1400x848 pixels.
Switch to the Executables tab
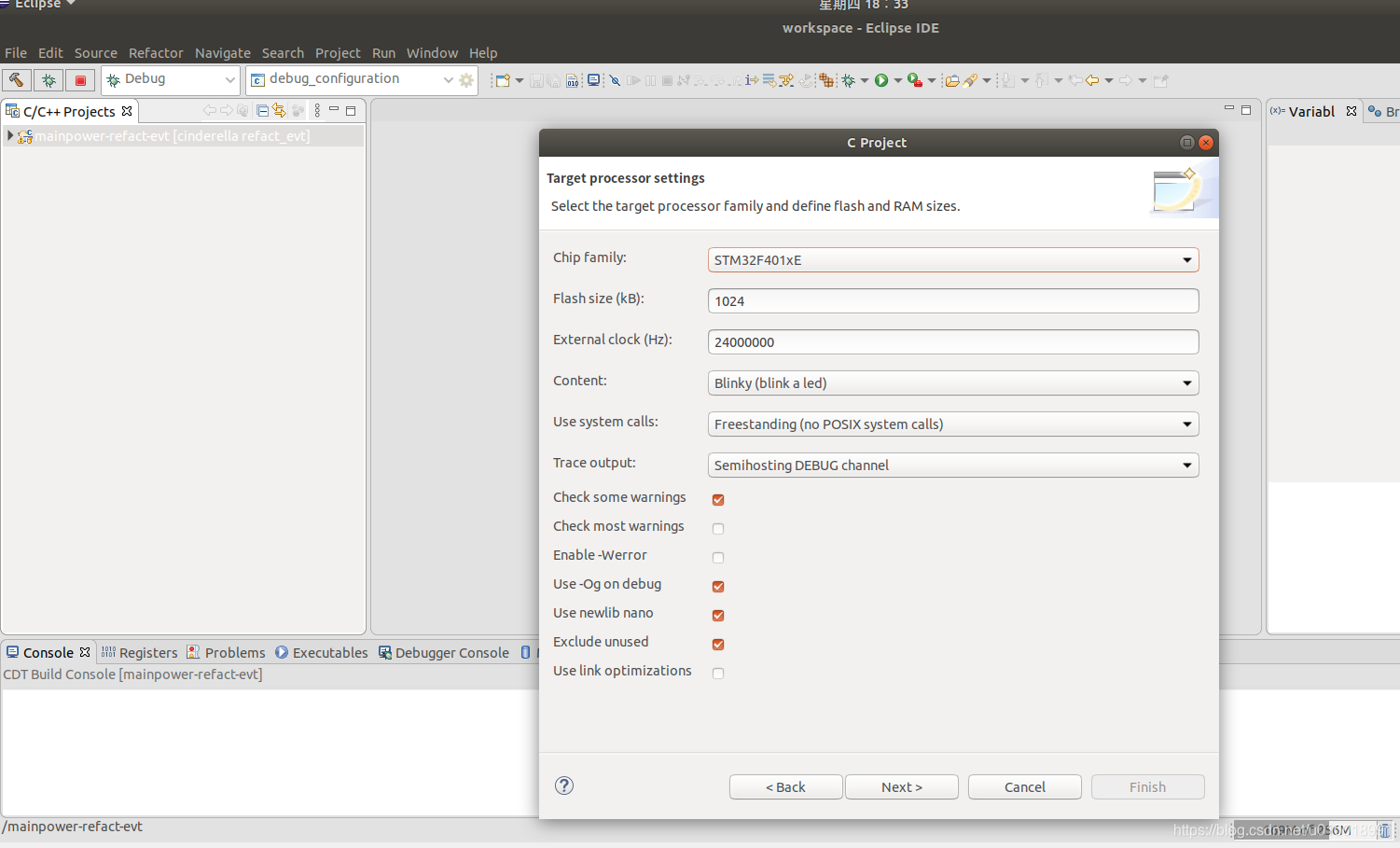click(321, 652)
